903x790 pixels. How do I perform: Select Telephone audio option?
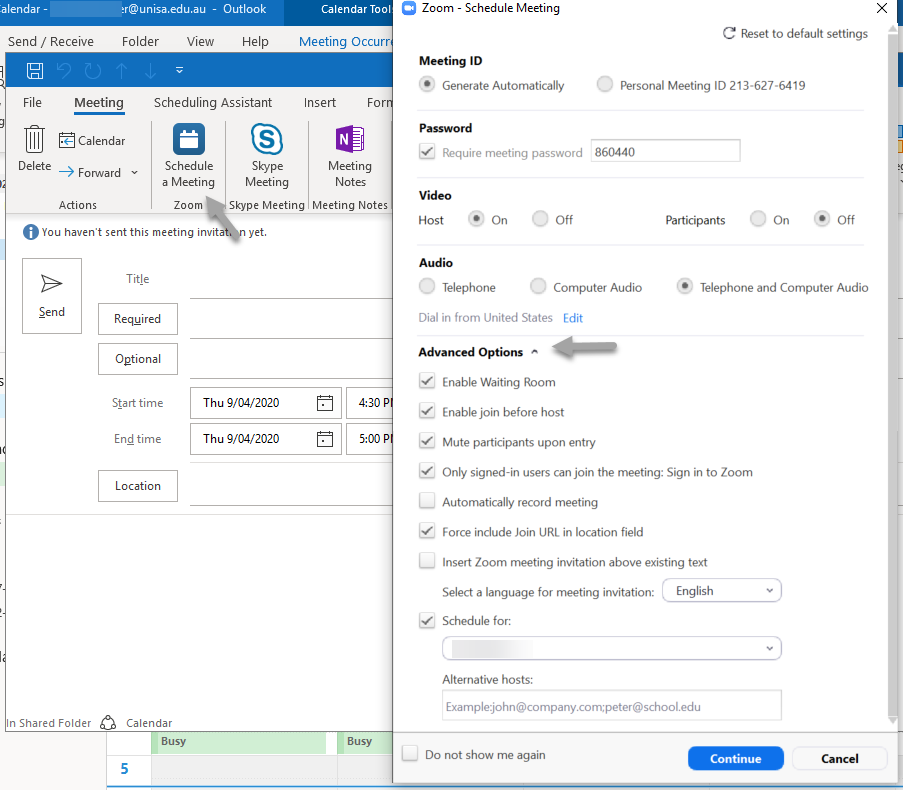(x=427, y=286)
